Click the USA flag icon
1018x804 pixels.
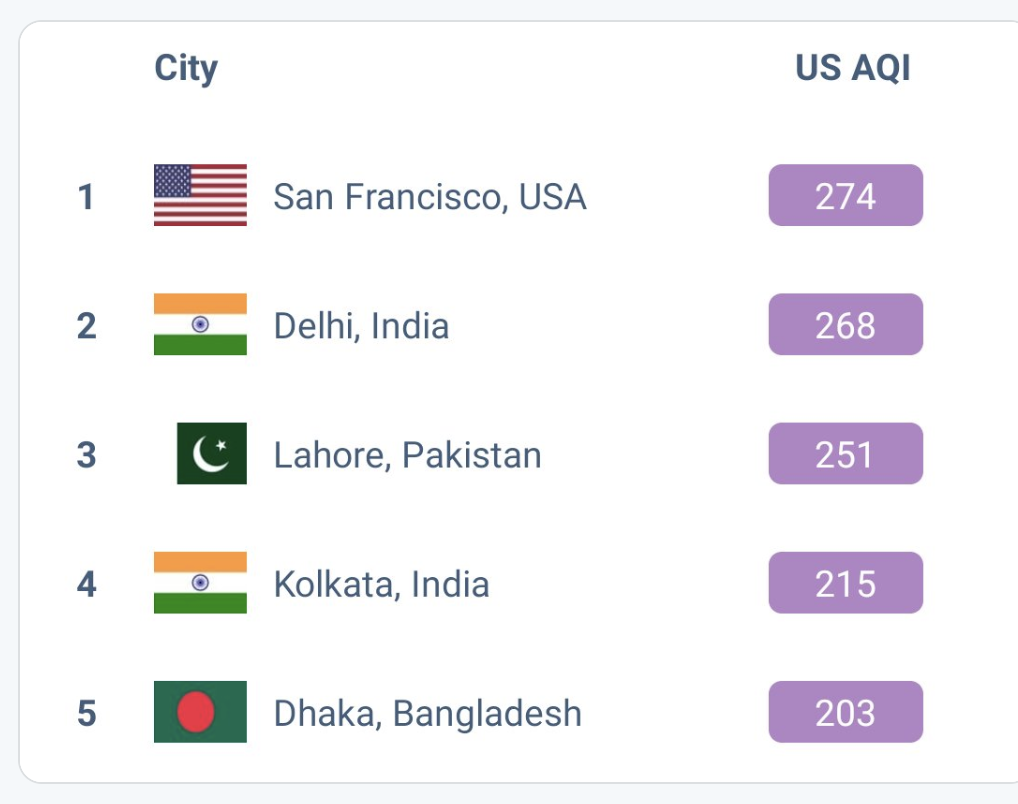tap(200, 195)
